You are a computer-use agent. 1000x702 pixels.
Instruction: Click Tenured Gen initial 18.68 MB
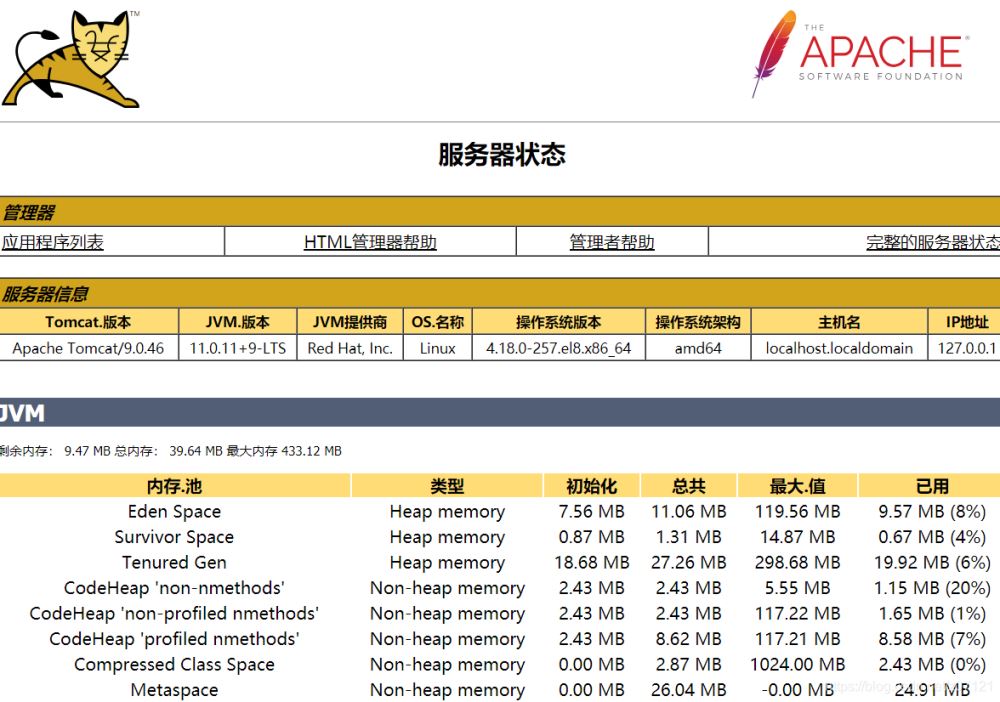tap(591, 562)
